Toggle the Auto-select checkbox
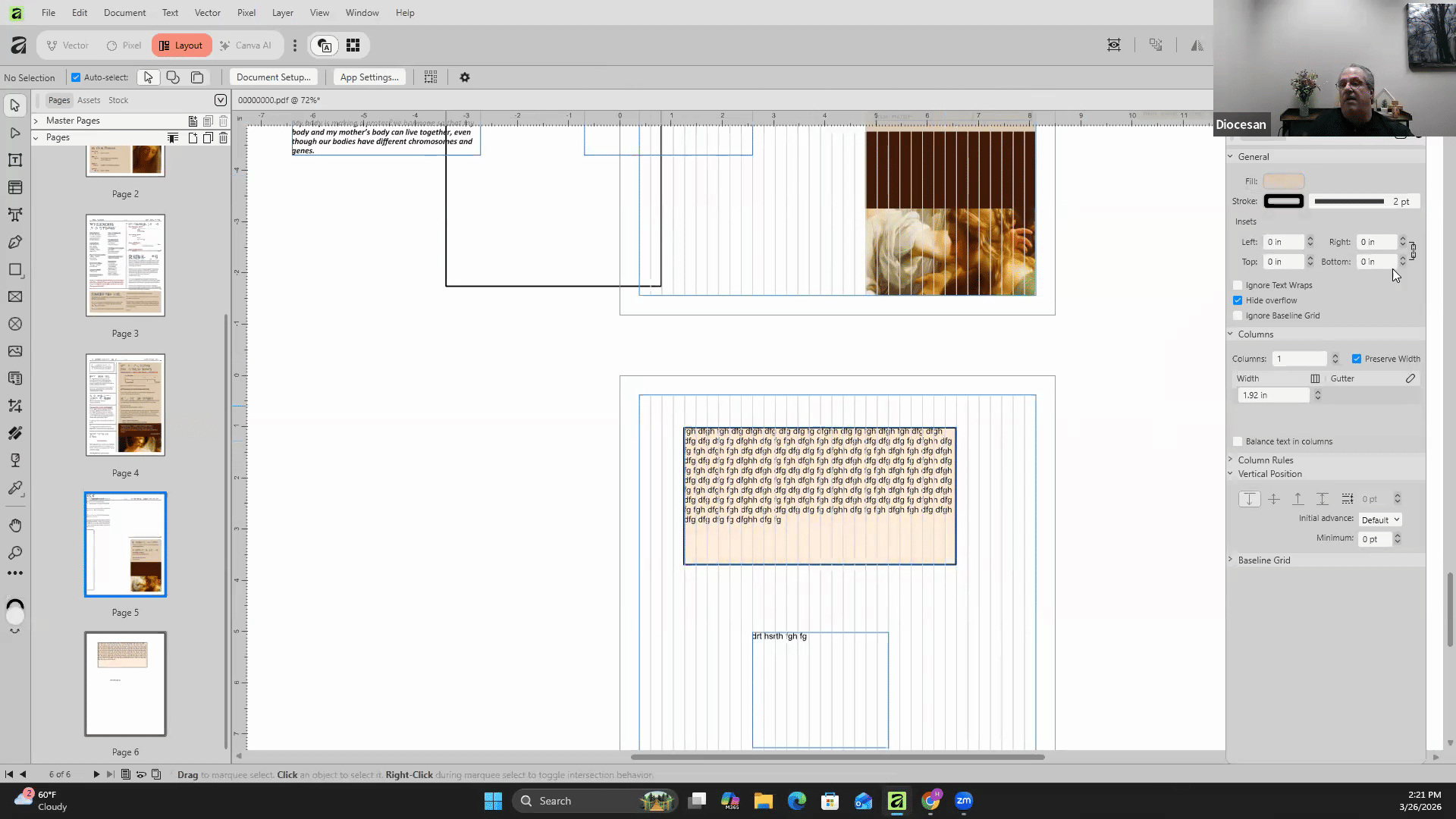 (x=76, y=77)
